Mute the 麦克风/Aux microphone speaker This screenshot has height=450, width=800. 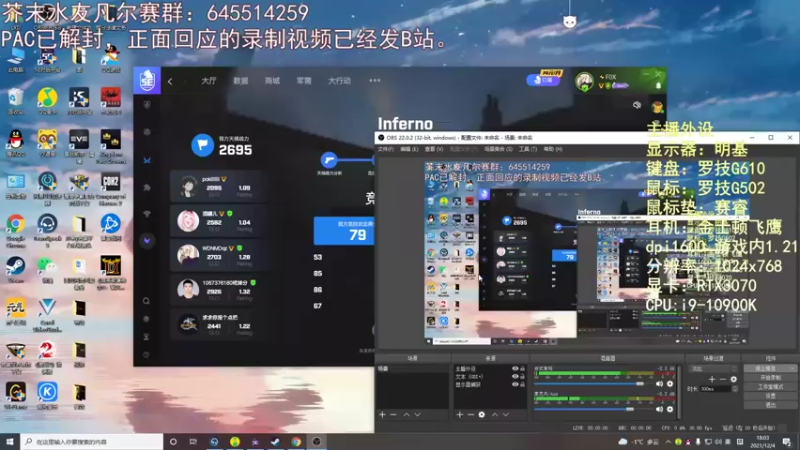(659, 409)
